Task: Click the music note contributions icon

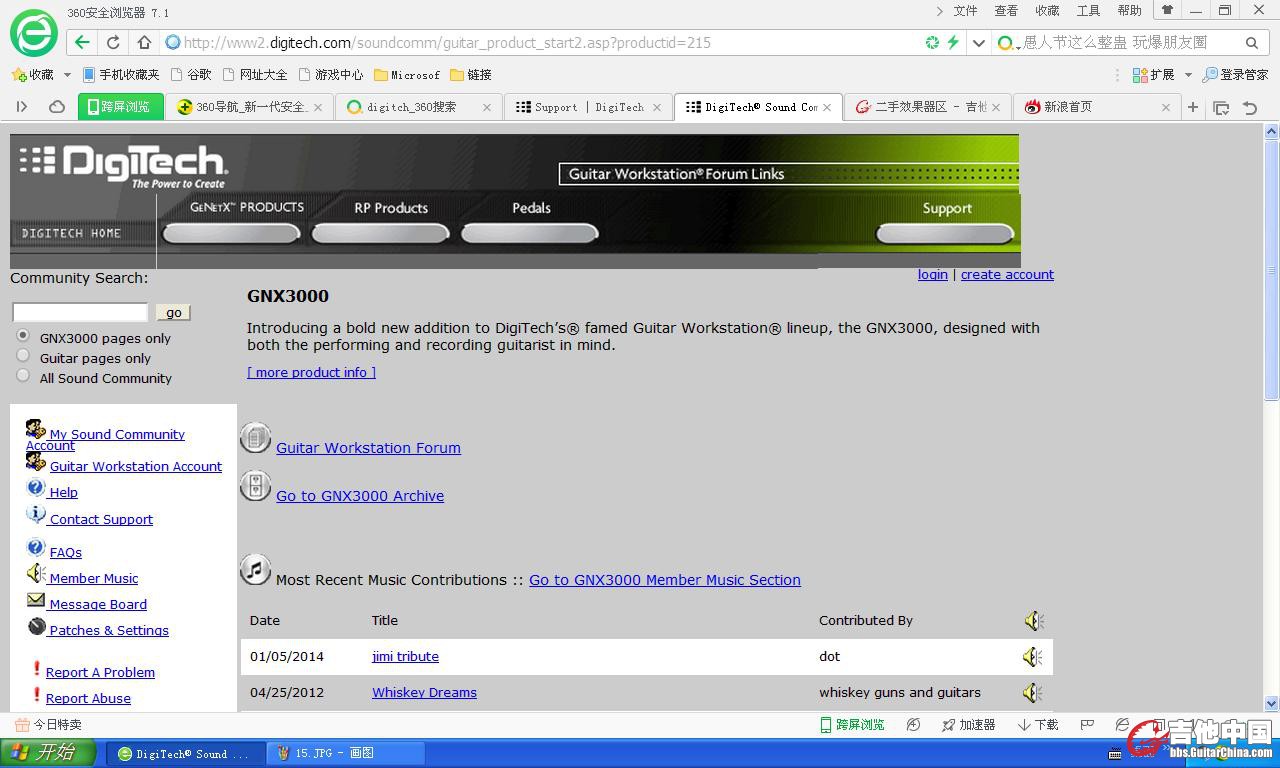Action: [x=256, y=570]
